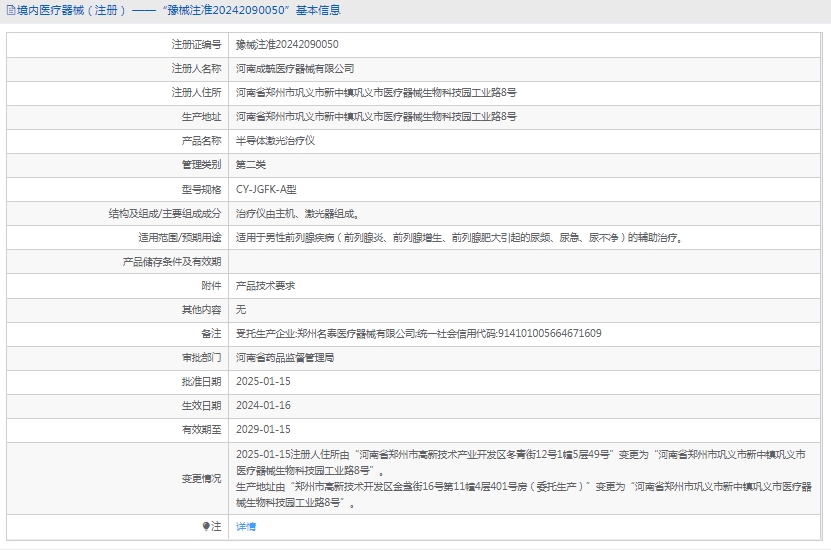This screenshot has width=831, height=550.
Task: Click the 注册人住所 address value
Action: click(x=376, y=93)
